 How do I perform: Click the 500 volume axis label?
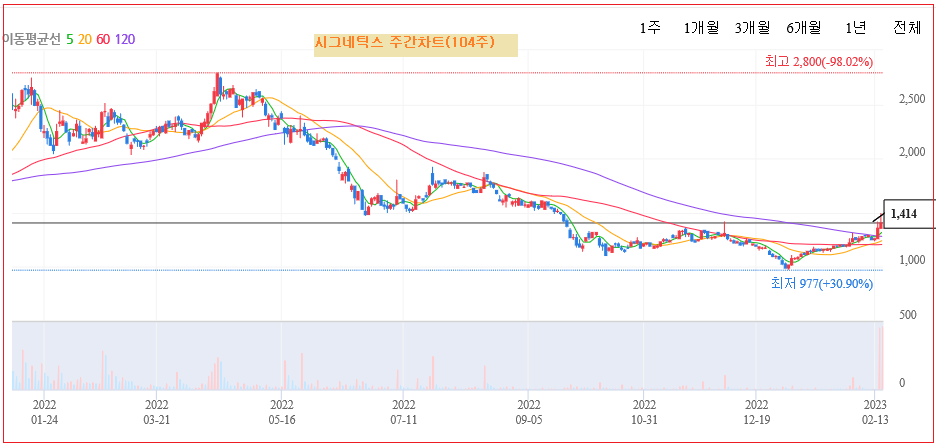pyautogui.click(x=907, y=315)
